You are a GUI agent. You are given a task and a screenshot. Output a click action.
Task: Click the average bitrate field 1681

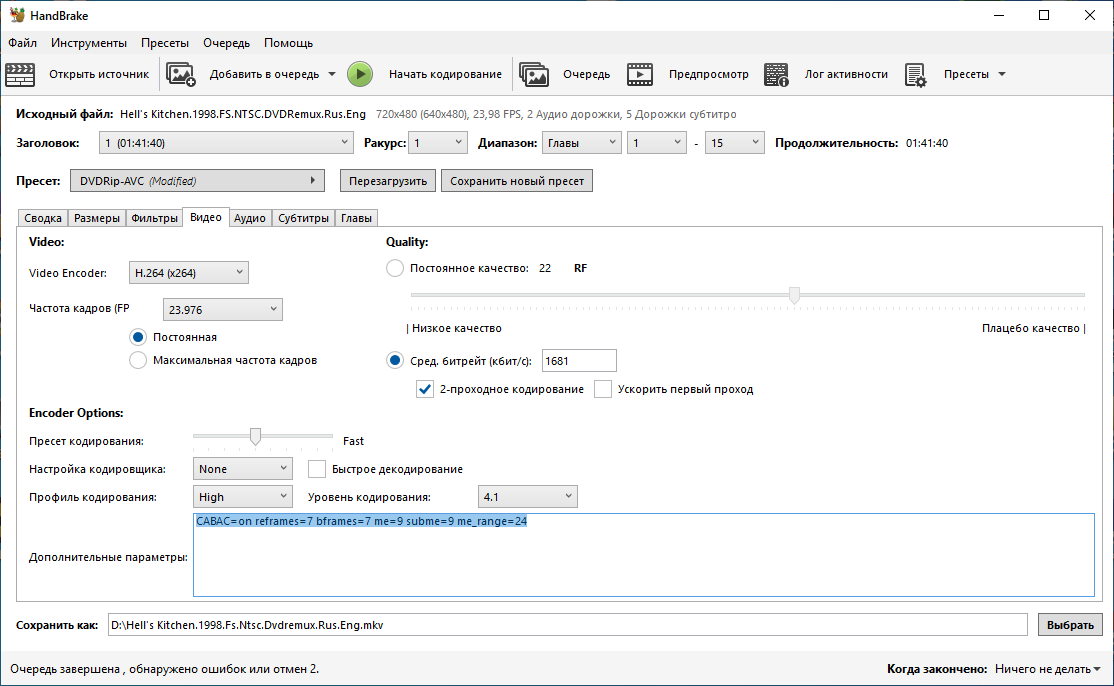[x=579, y=361]
